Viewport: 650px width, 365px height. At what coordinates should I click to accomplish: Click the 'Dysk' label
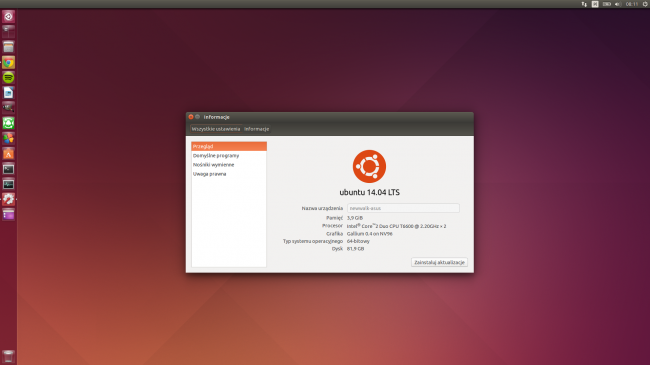point(337,249)
